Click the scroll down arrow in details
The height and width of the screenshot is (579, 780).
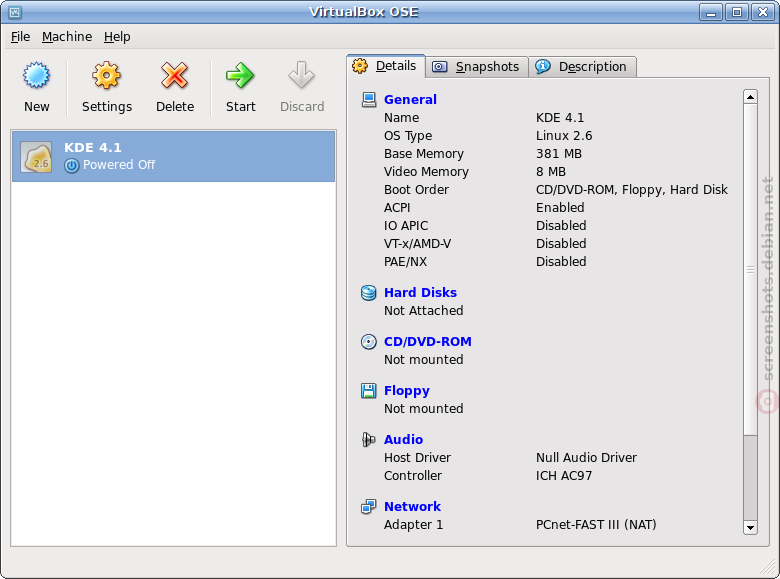click(x=750, y=527)
